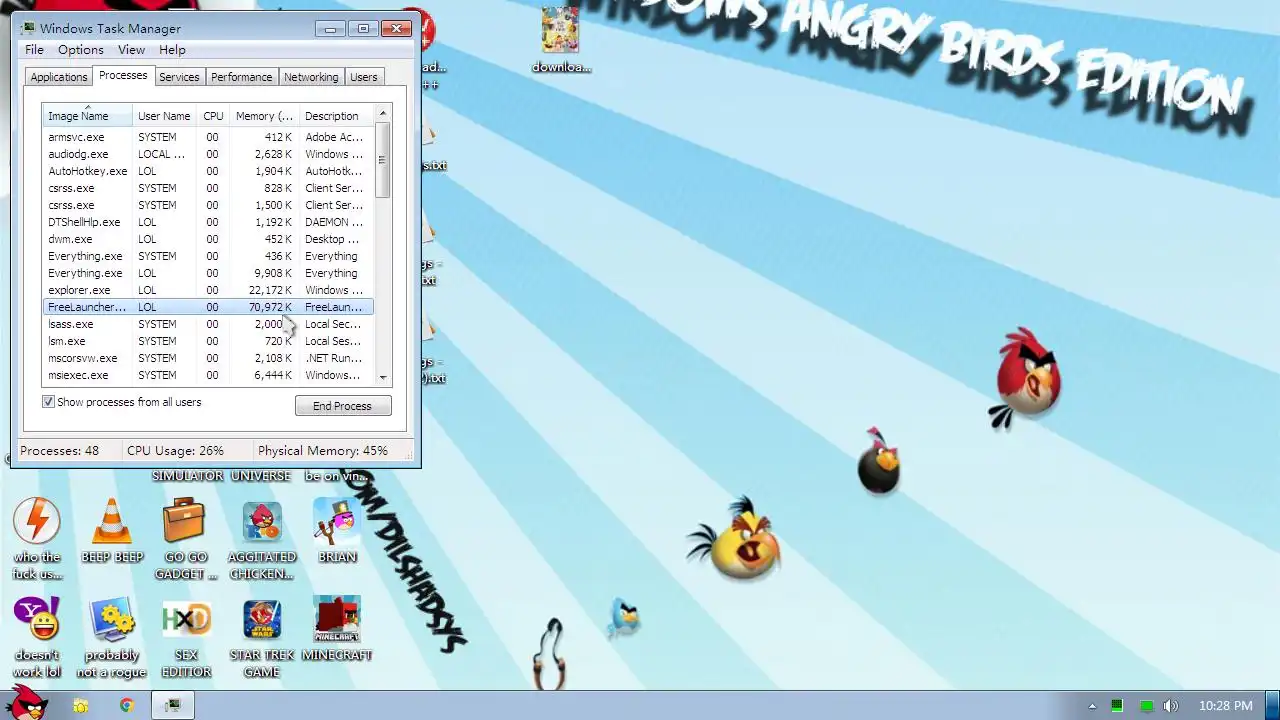Image resolution: width=1280 pixels, height=720 pixels.
Task: Click the Task Manager CPU meter tray icon
Action: point(1117,706)
